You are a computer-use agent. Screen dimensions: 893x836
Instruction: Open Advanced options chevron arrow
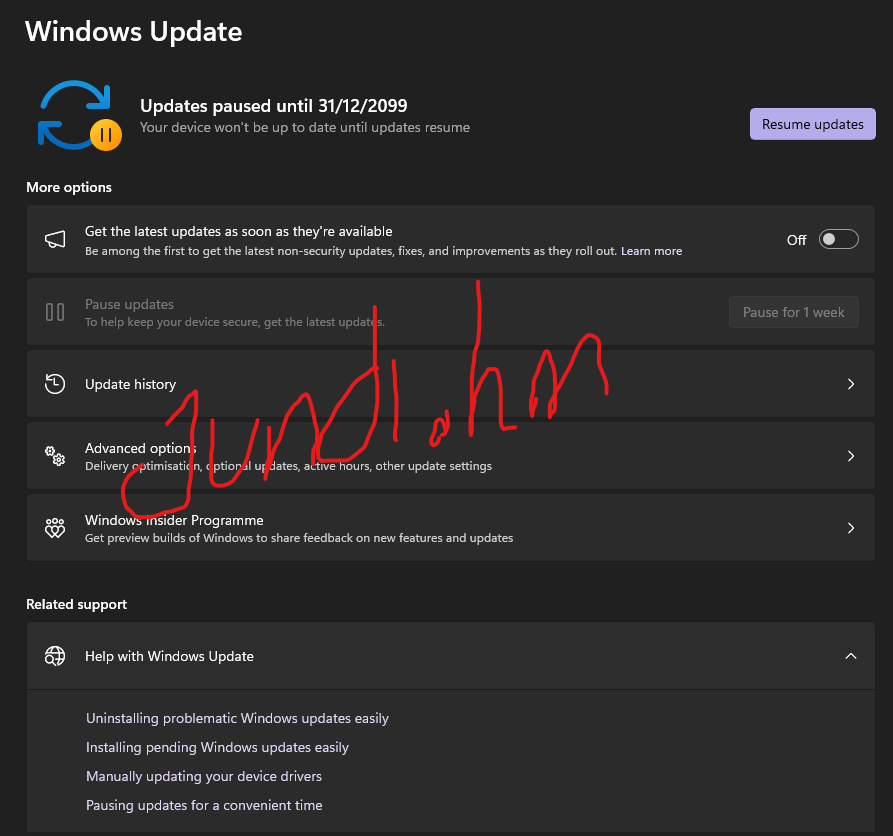[850, 456]
